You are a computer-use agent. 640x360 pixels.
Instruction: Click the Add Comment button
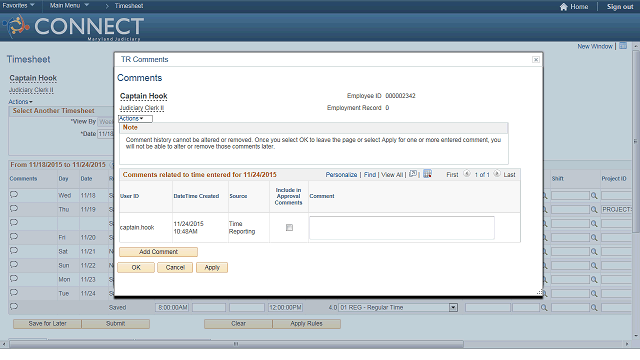[x=158, y=252]
